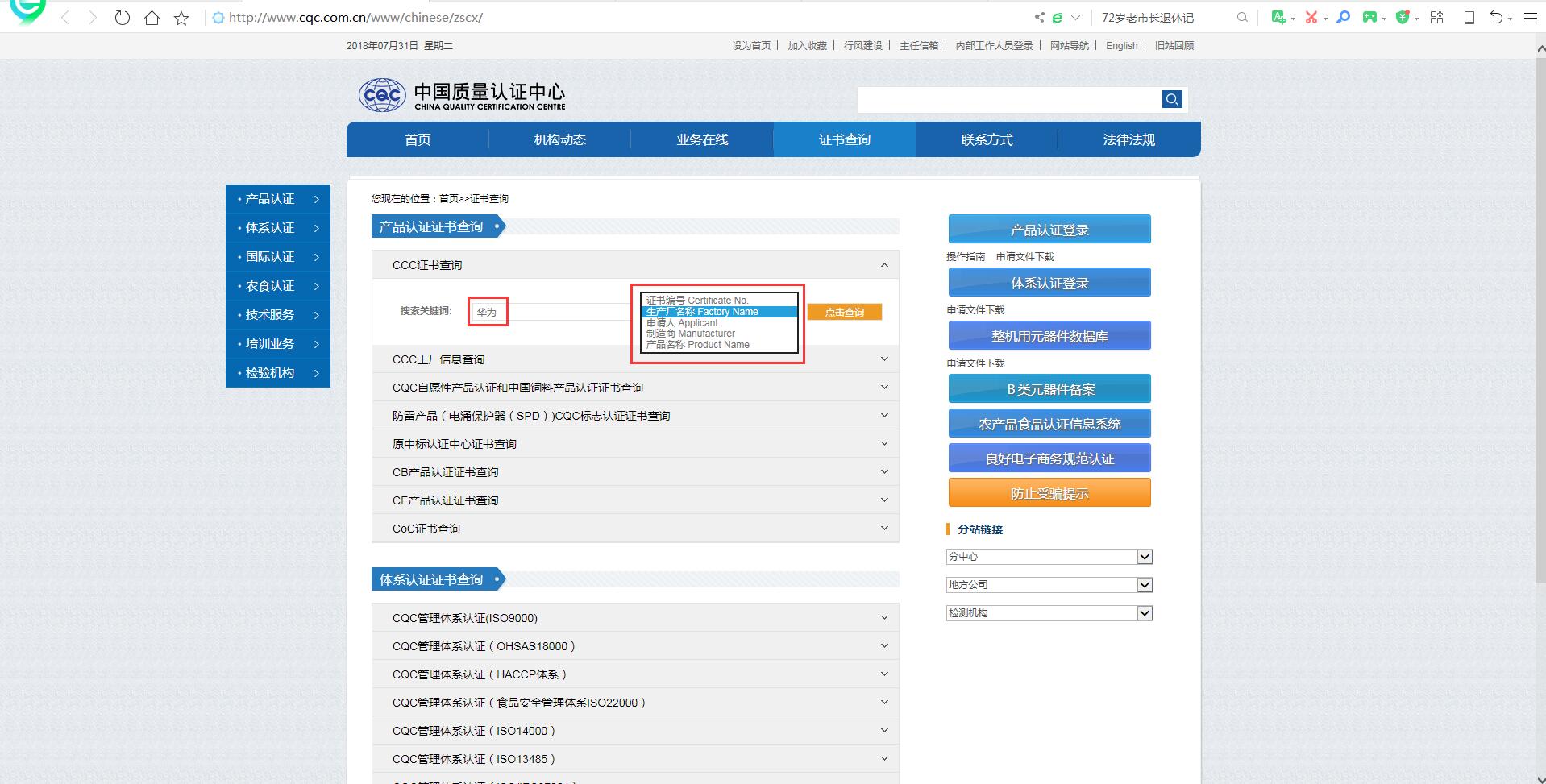Click the red scissors screenshot icon
Viewport: 1546px width, 784px height.
[x=1311, y=17]
